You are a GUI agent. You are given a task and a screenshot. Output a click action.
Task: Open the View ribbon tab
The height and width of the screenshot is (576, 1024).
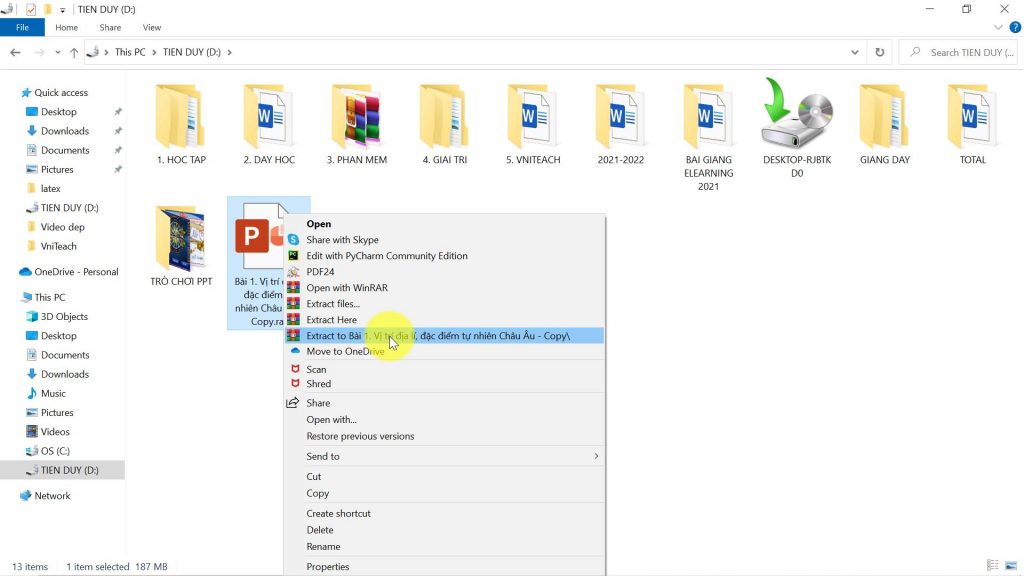tap(152, 28)
